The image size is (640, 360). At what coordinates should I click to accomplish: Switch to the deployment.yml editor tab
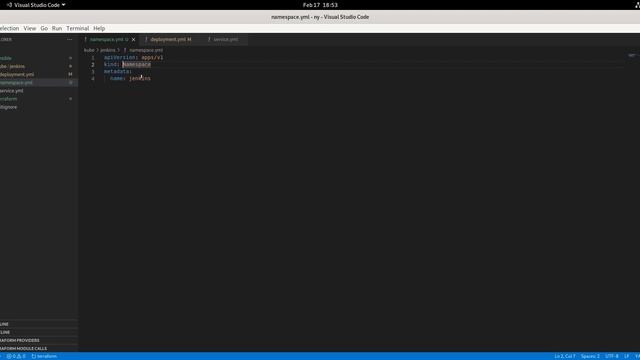(x=171, y=40)
